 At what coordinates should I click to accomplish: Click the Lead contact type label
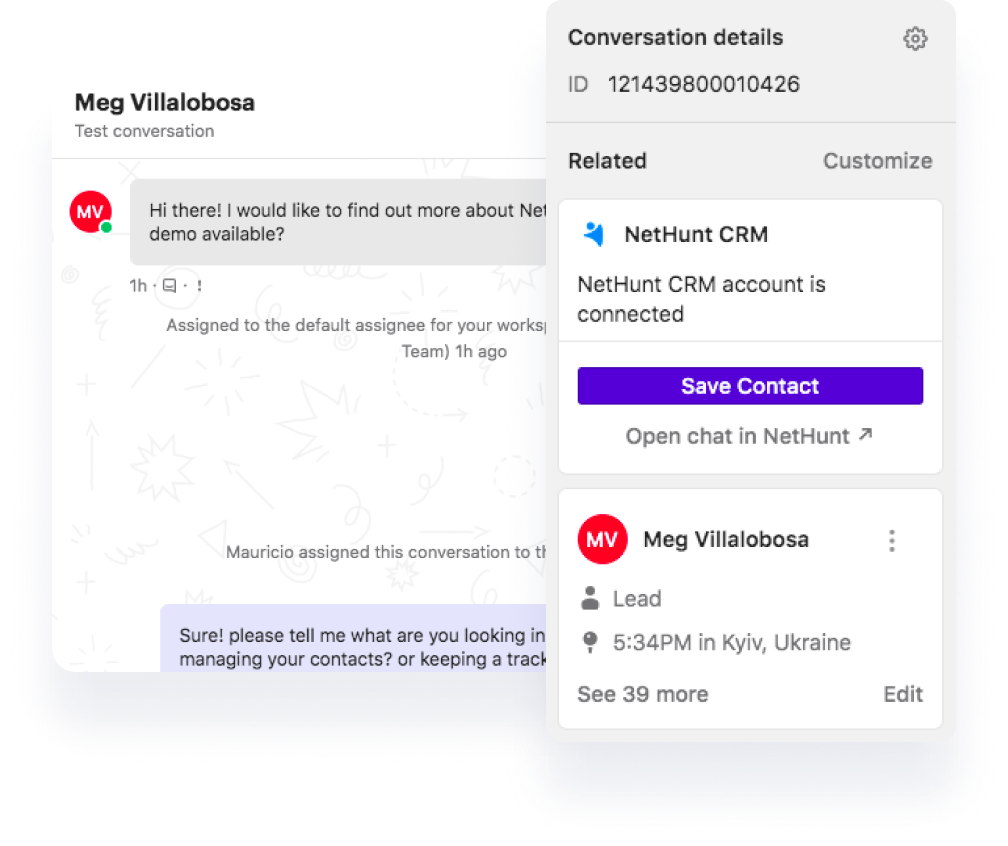click(x=636, y=598)
